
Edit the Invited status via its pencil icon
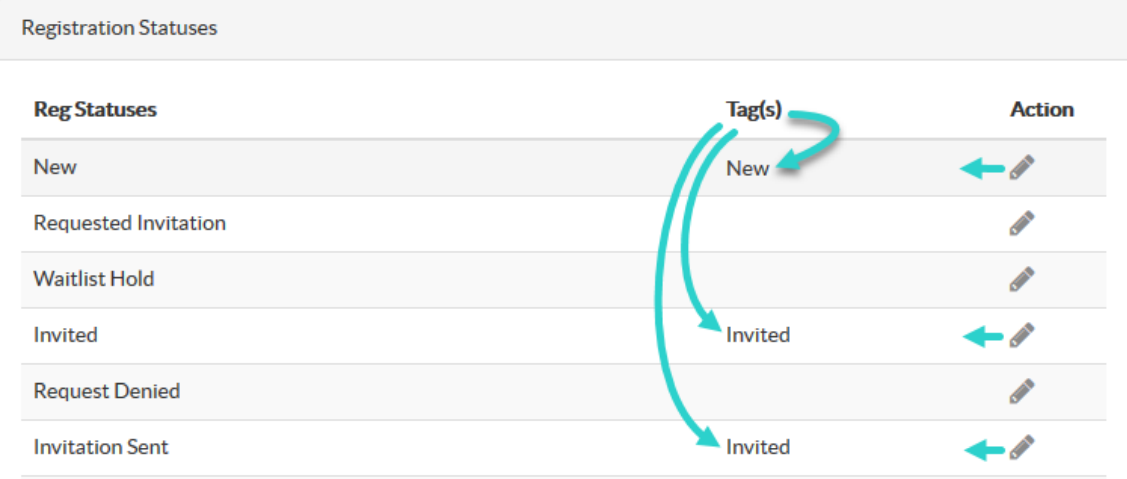tap(1022, 335)
